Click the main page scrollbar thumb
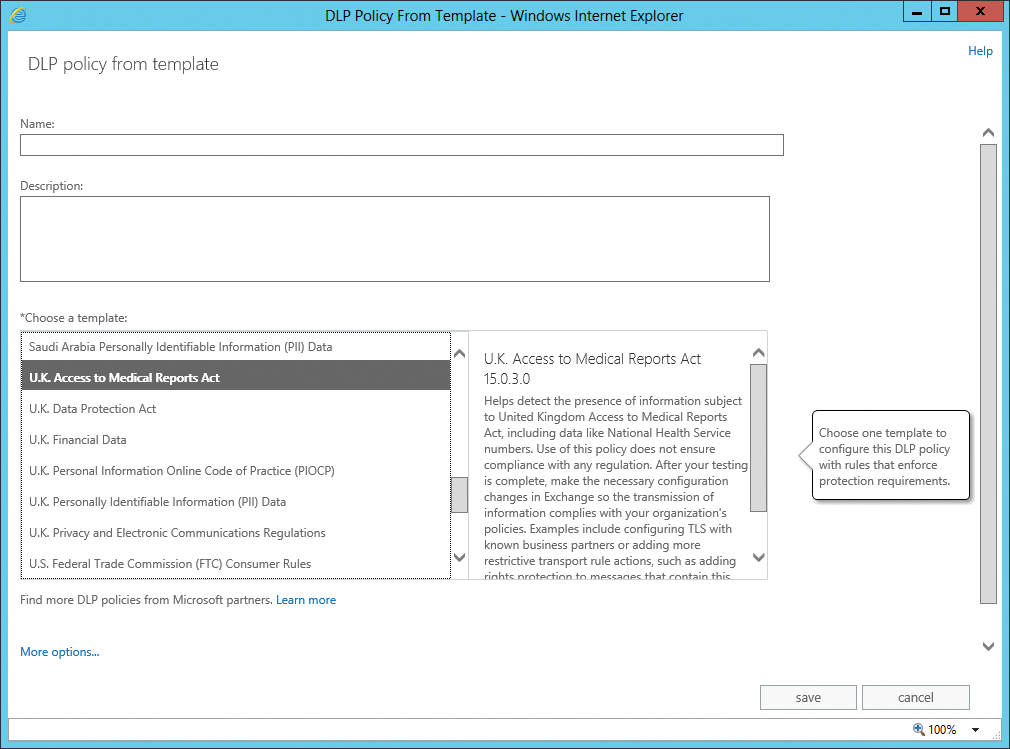Image resolution: width=1010 pixels, height=749 pixels. 988,374
